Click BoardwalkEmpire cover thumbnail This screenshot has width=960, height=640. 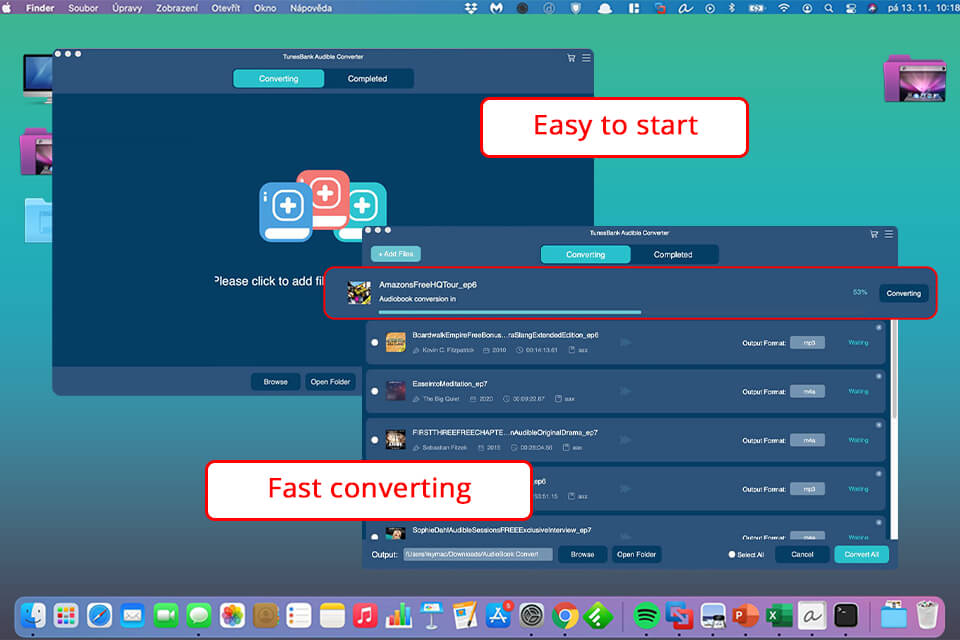(396, 342)
